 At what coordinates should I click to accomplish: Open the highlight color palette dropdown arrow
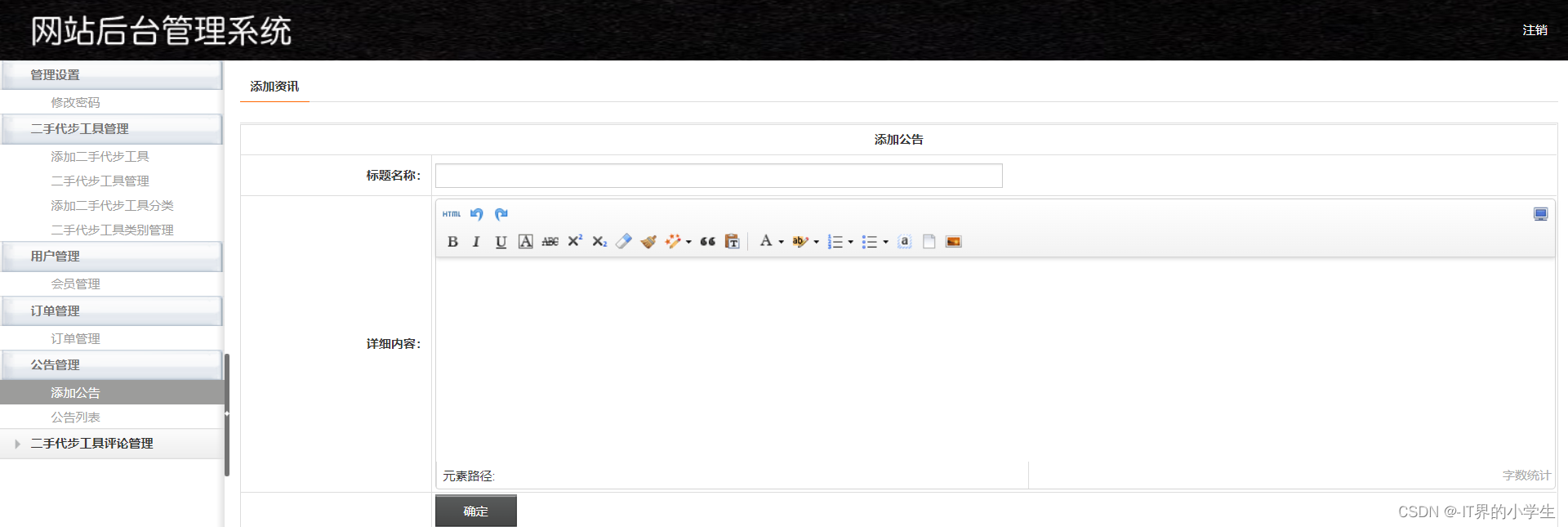[816, 242]
